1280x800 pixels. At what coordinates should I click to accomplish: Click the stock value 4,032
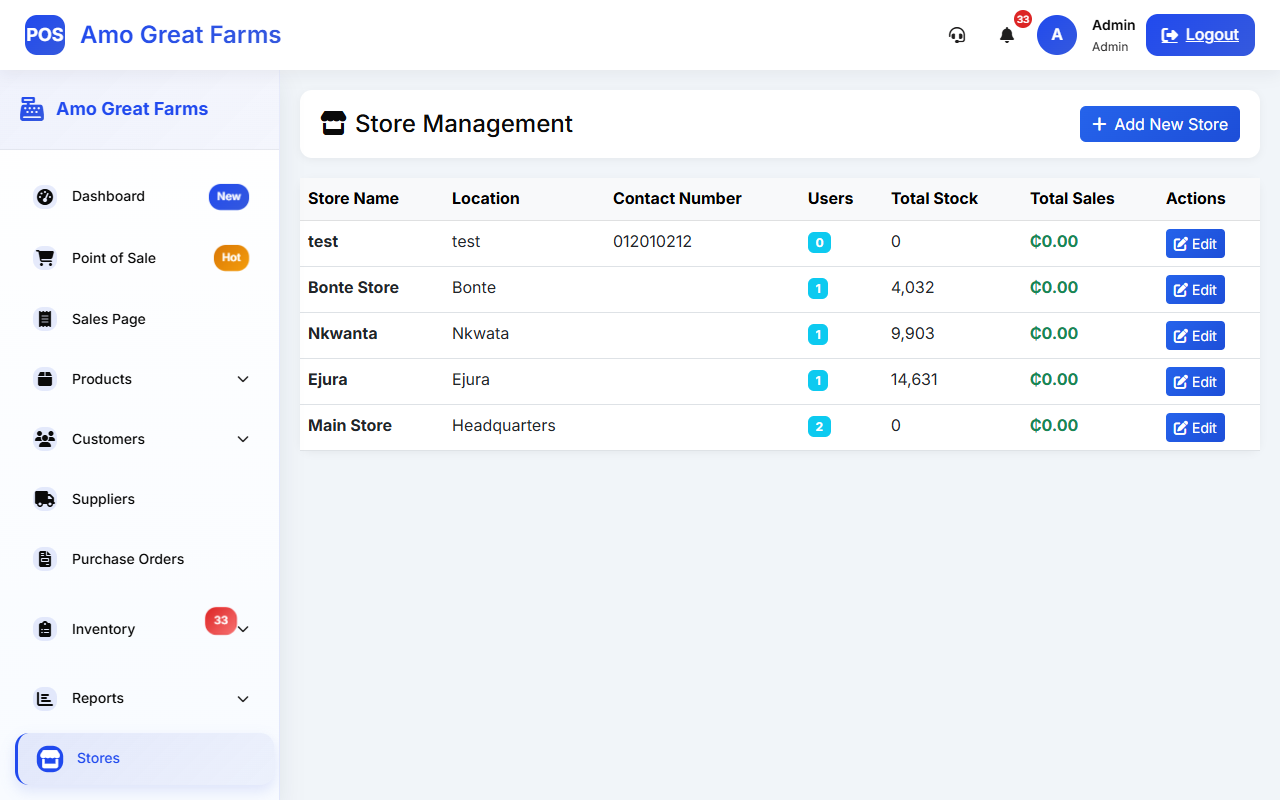912,288
